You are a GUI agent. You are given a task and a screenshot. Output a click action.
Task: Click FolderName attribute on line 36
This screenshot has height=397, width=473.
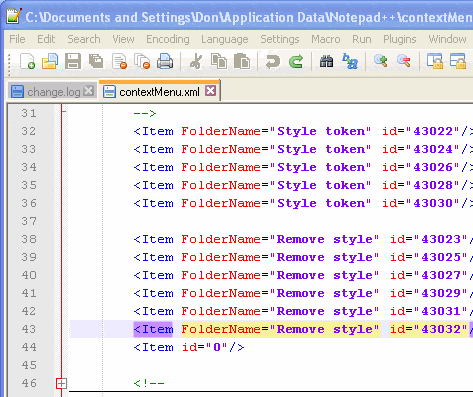pos(221,203)
